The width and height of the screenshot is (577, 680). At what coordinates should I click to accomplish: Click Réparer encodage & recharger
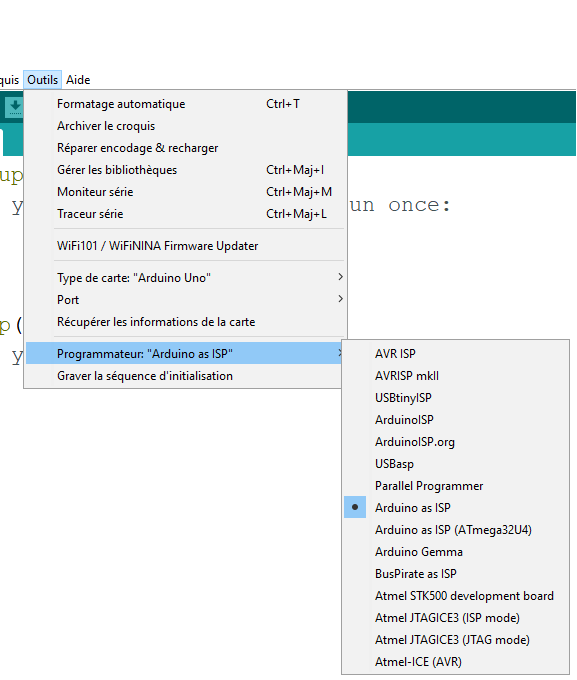point(185,148)
